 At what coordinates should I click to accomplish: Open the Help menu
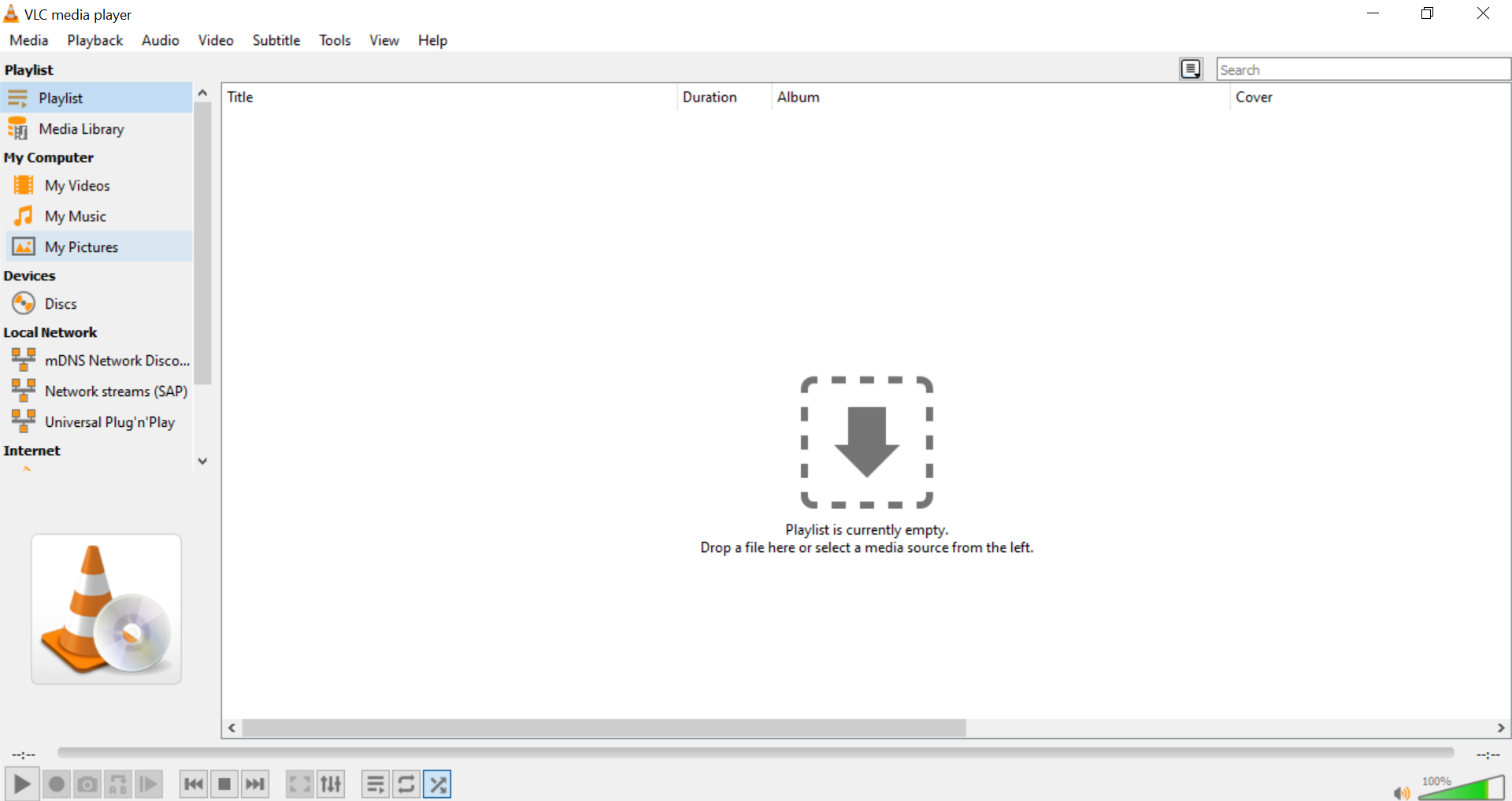point(432,40)
